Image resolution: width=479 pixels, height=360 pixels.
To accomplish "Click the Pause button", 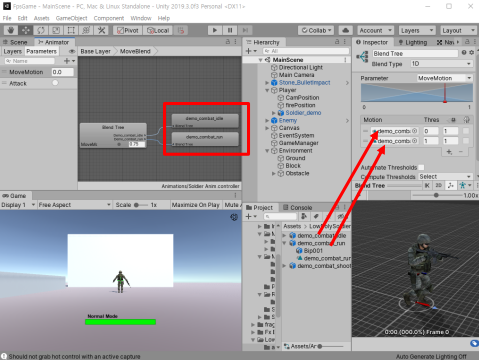I will tap(230, 30).
